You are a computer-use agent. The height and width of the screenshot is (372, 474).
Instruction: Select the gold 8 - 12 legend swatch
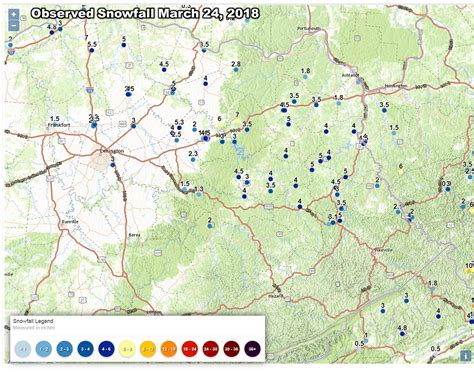[x=148, y=349]
